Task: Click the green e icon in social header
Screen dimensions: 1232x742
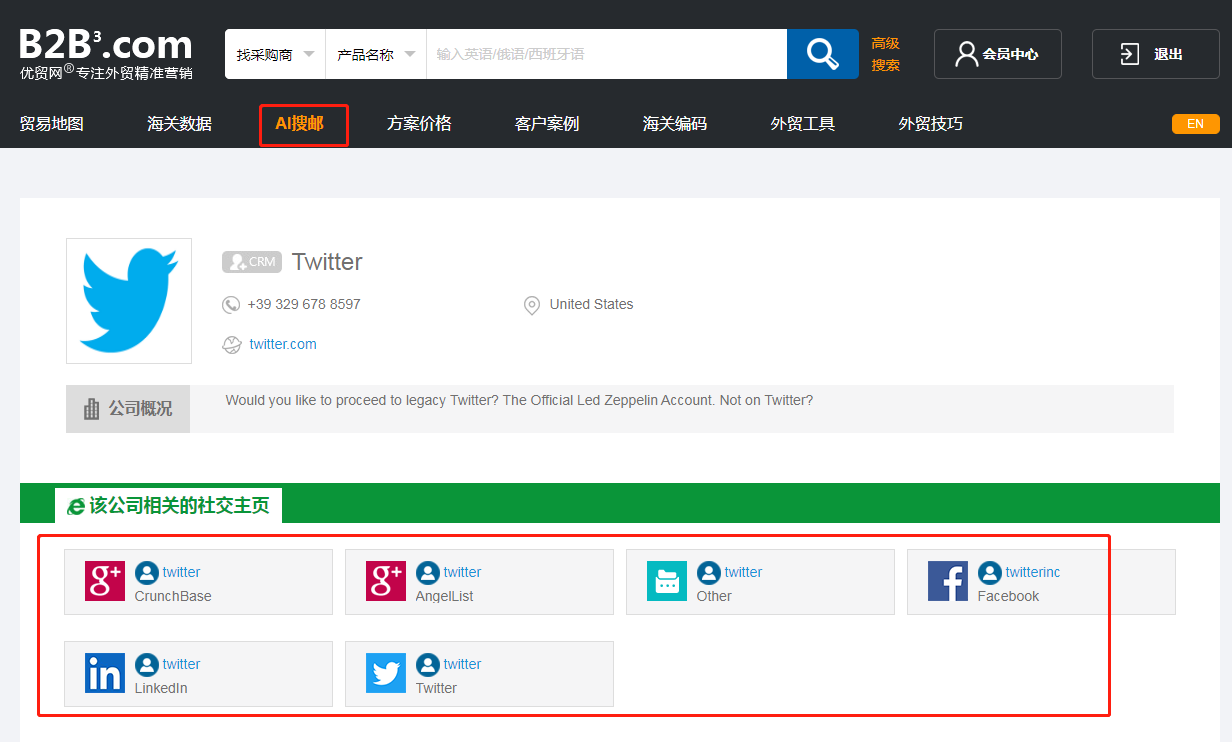Action: pos(75,506)
